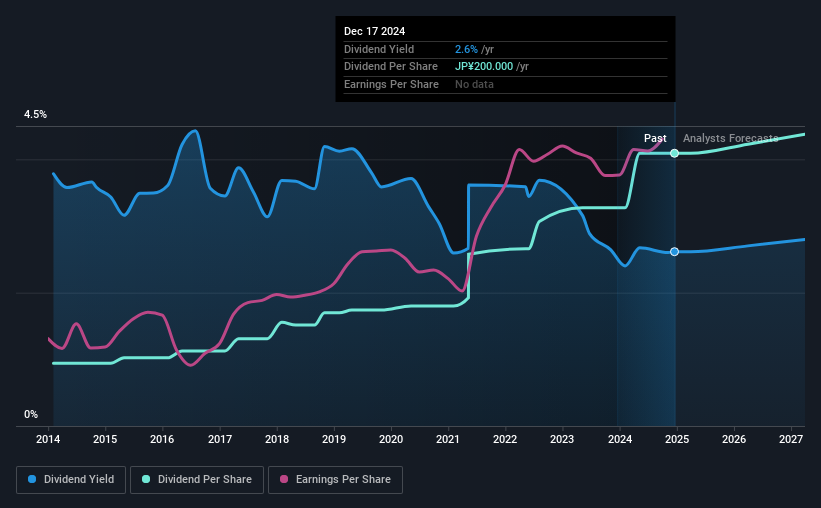The image size is (821, 508).
Task: Click the Dec 17 2024 tooltip date
Action: click(x=374, y=31)
